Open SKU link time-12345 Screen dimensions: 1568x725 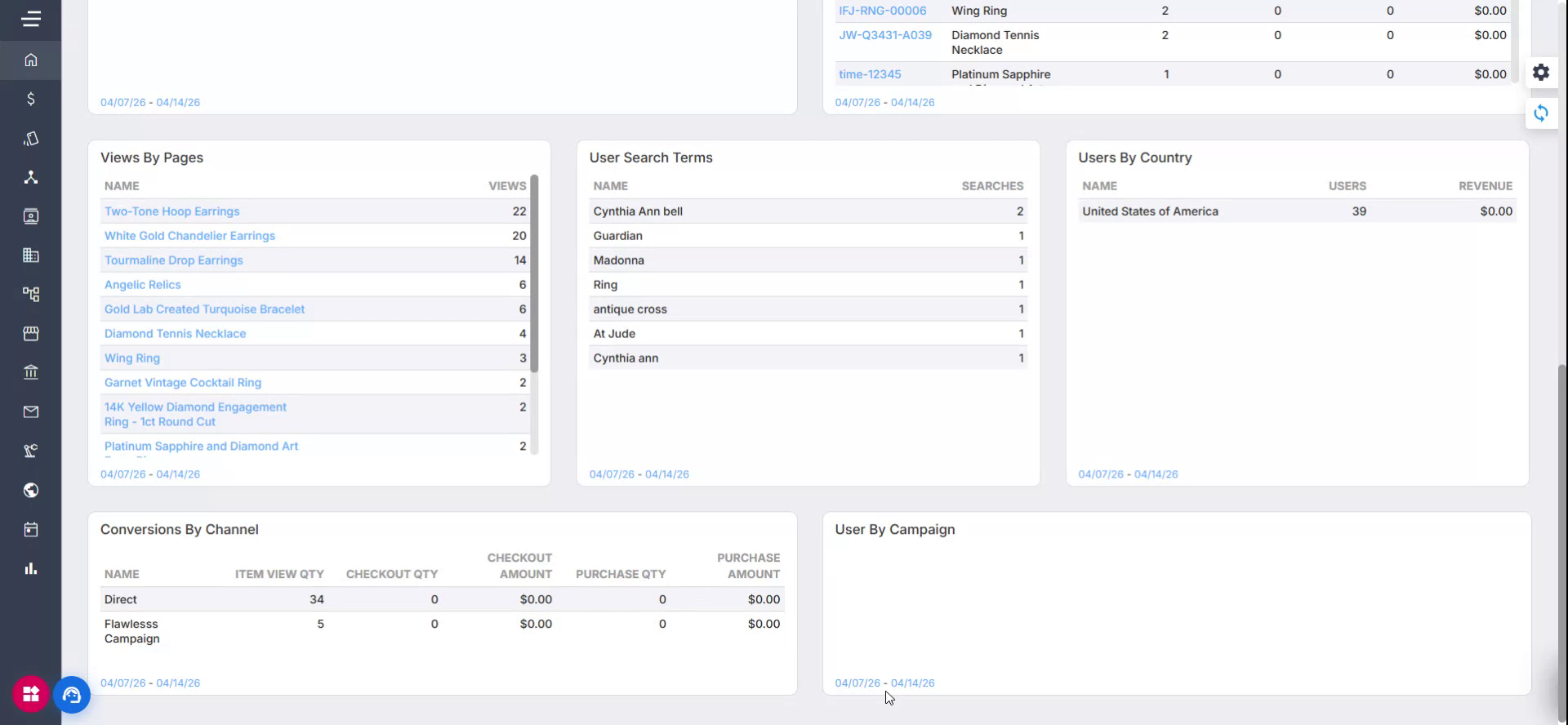point(870,74)
